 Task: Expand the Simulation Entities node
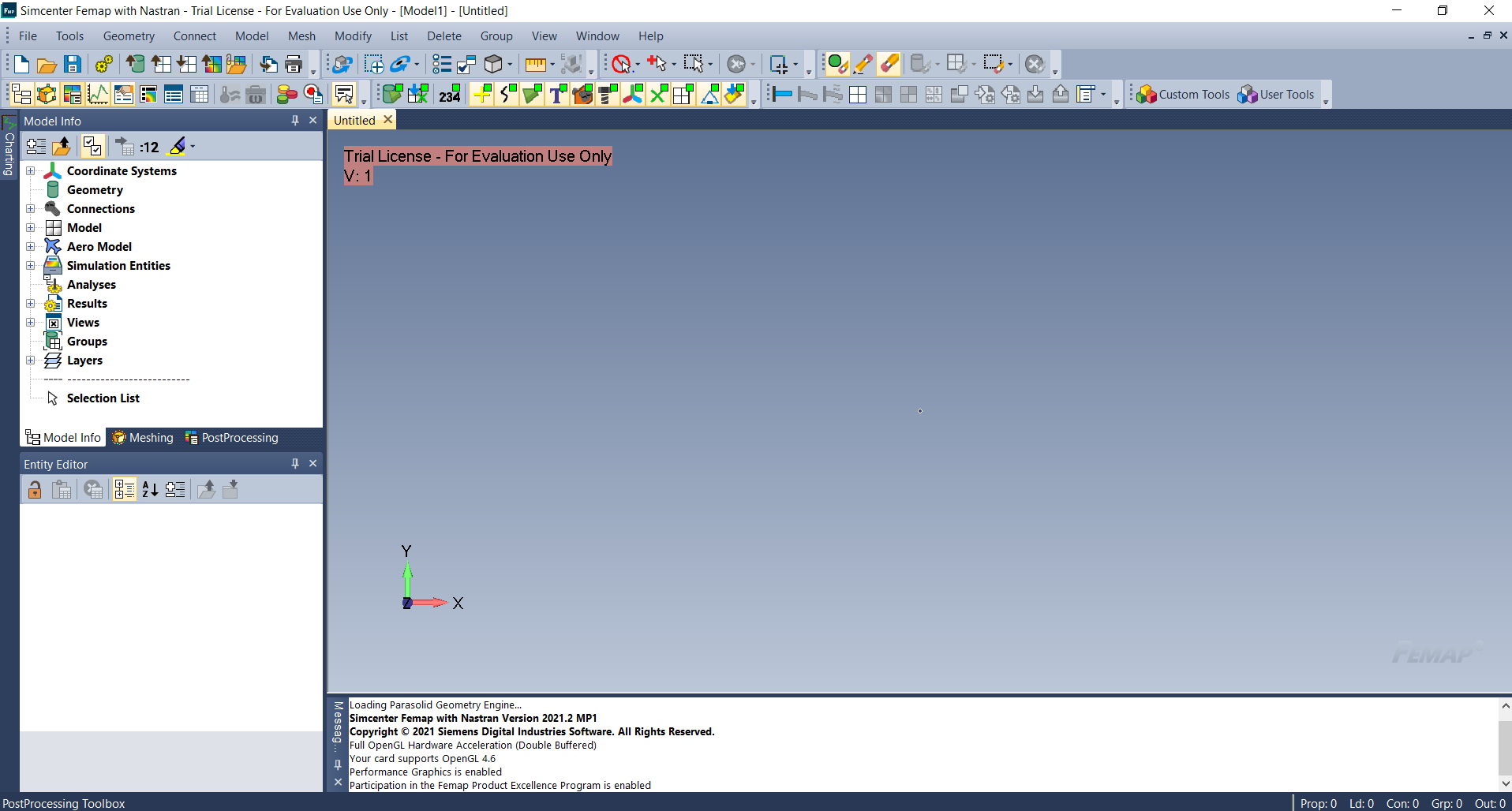coord(30,265)
